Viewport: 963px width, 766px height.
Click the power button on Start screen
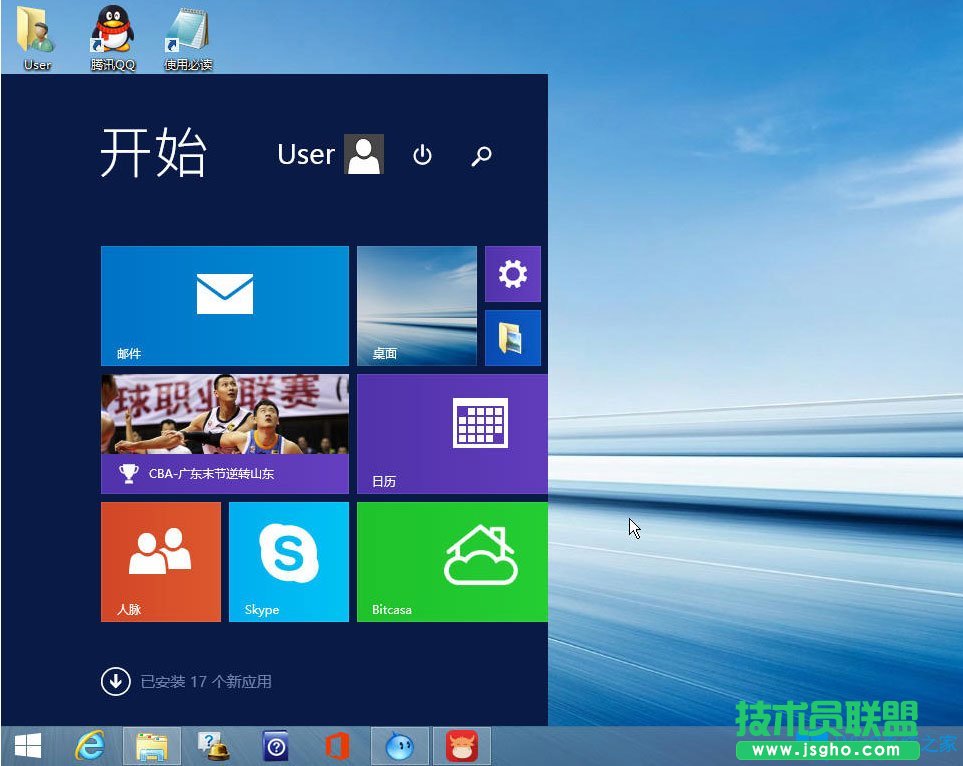[x=422, y=156]
